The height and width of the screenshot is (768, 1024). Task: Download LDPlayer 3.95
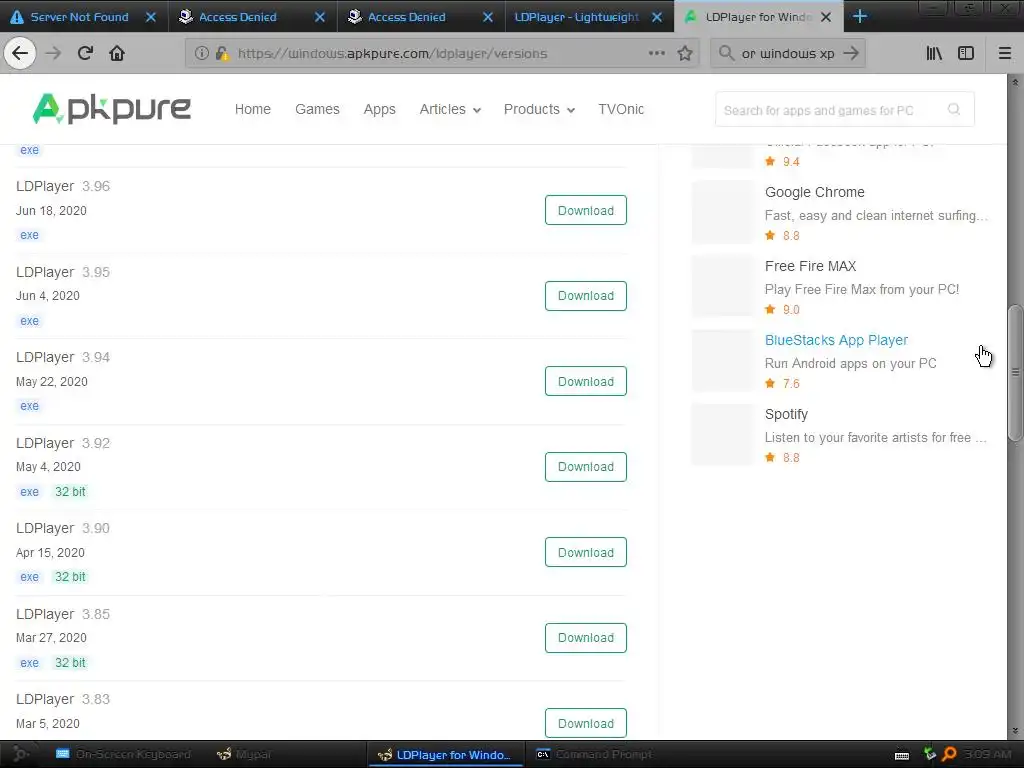tap(586, 296)
